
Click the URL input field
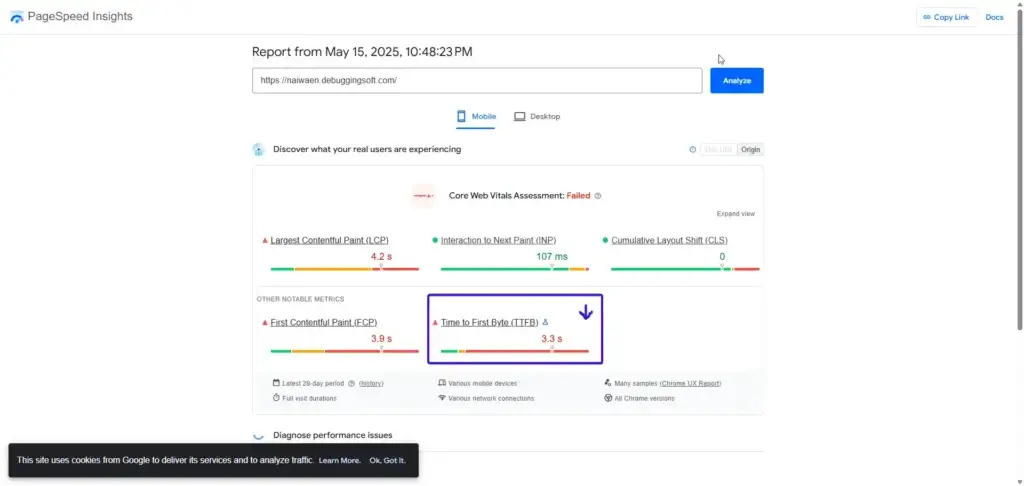477,80
